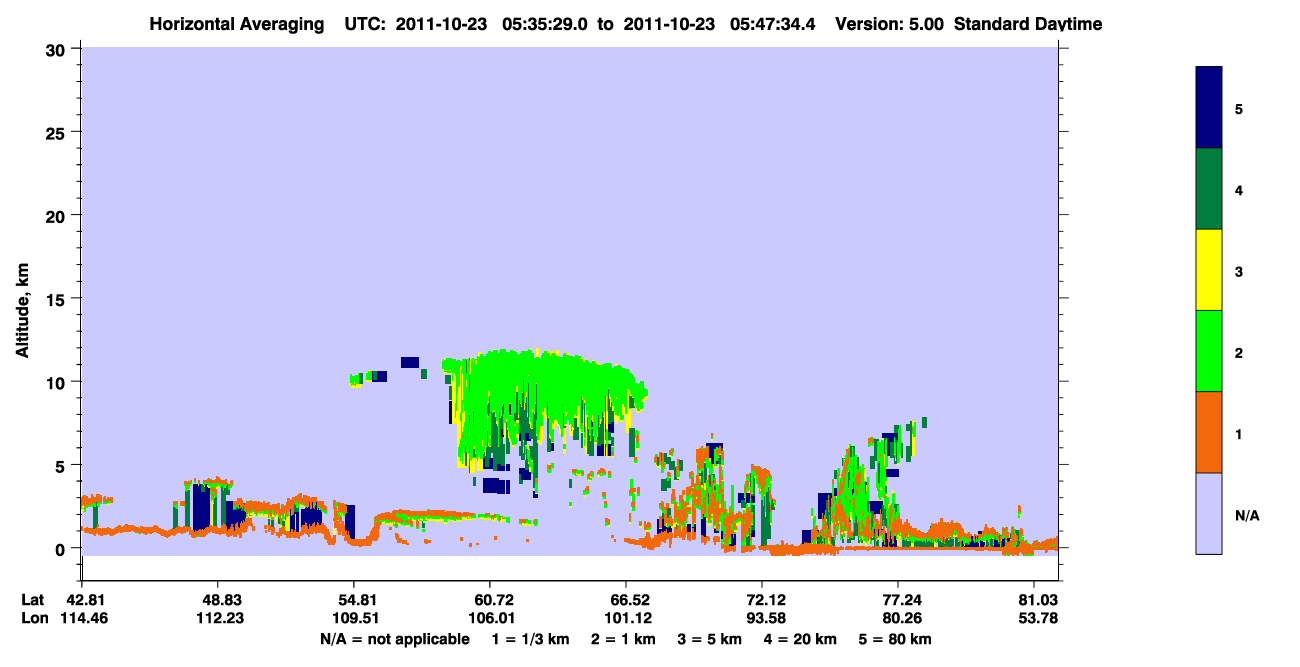Click the lavender N/A color bar segment
The width and height of the screenshot is (1300, 667).
tap(1209, 513)
